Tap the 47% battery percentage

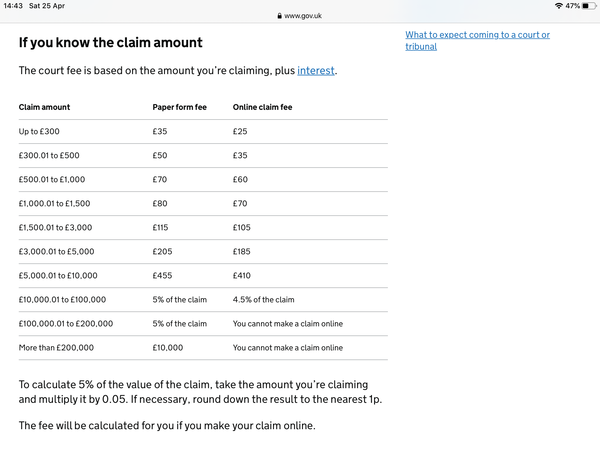[572, 6]
